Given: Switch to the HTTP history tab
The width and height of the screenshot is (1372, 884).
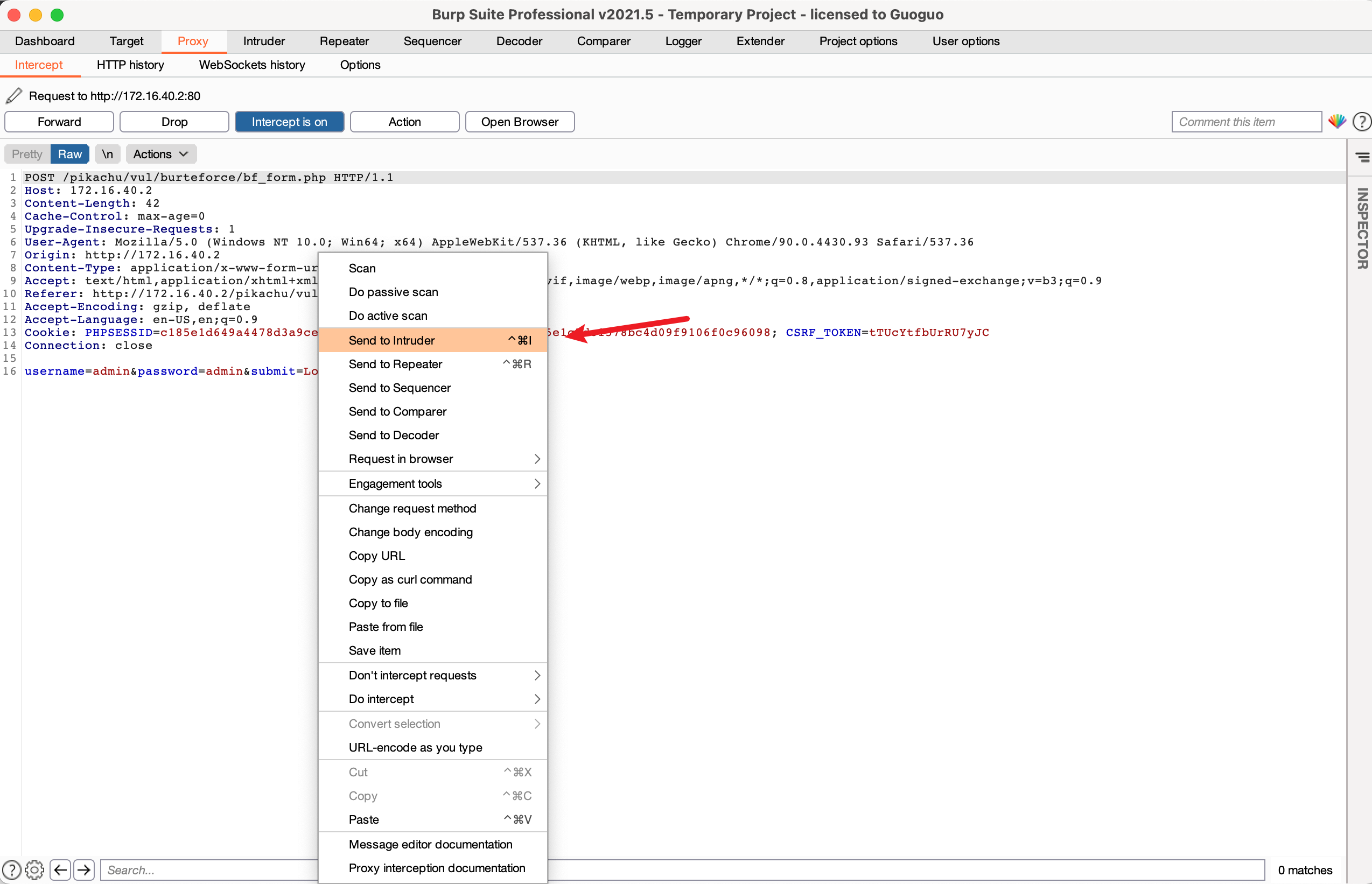Looking at the screenshot, I should (130, 65).
